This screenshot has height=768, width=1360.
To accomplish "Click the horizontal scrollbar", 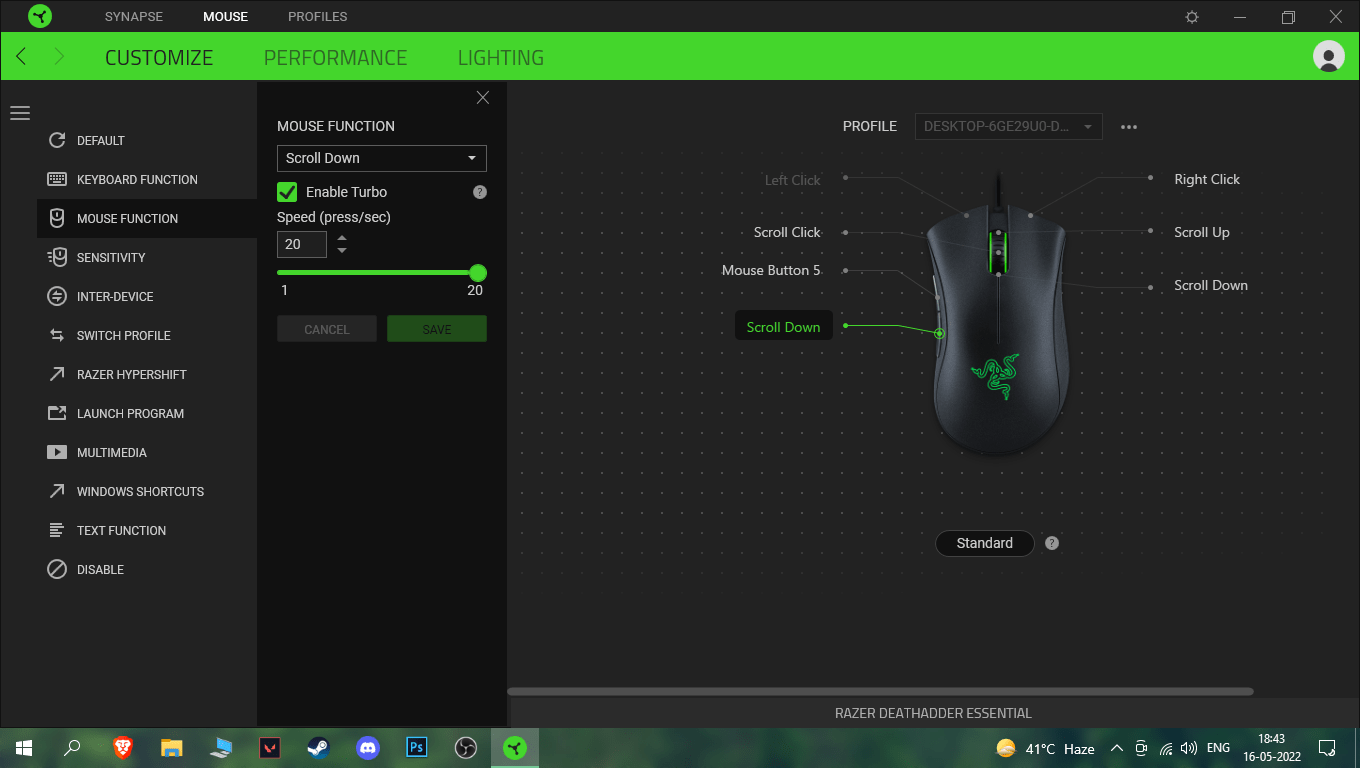I will 880,691.
